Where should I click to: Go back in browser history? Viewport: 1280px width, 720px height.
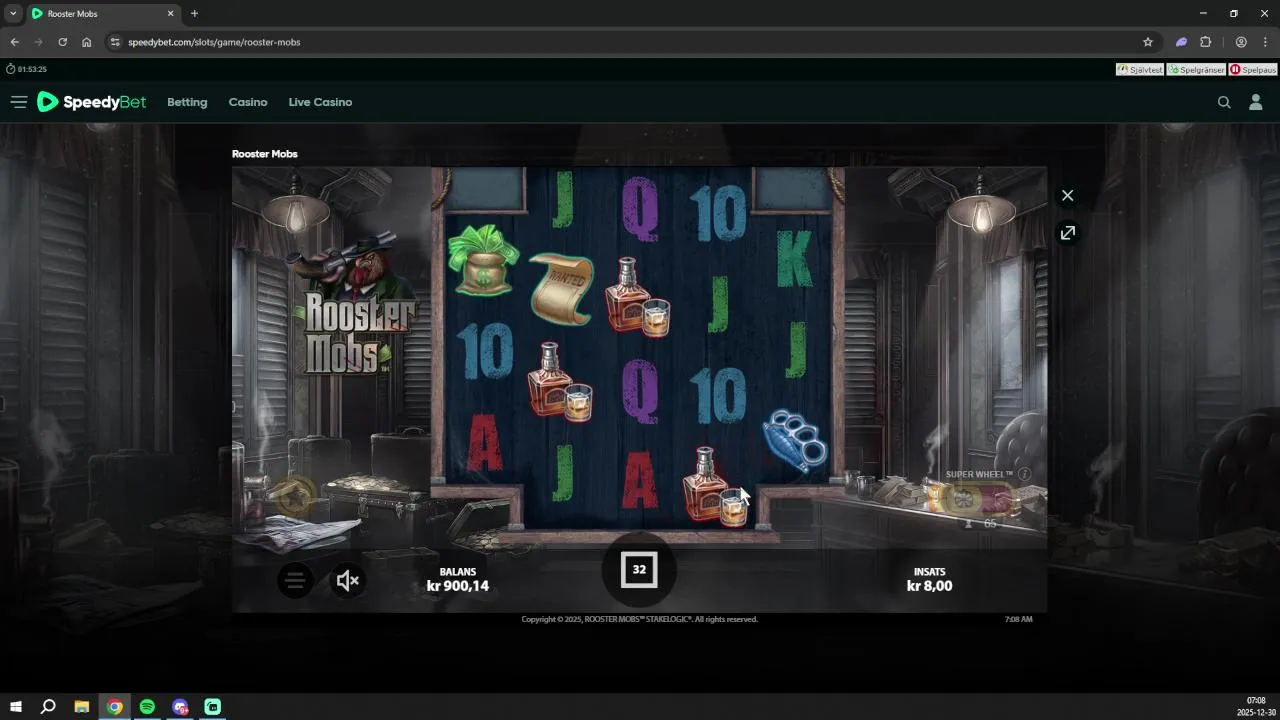coord(14,42)
